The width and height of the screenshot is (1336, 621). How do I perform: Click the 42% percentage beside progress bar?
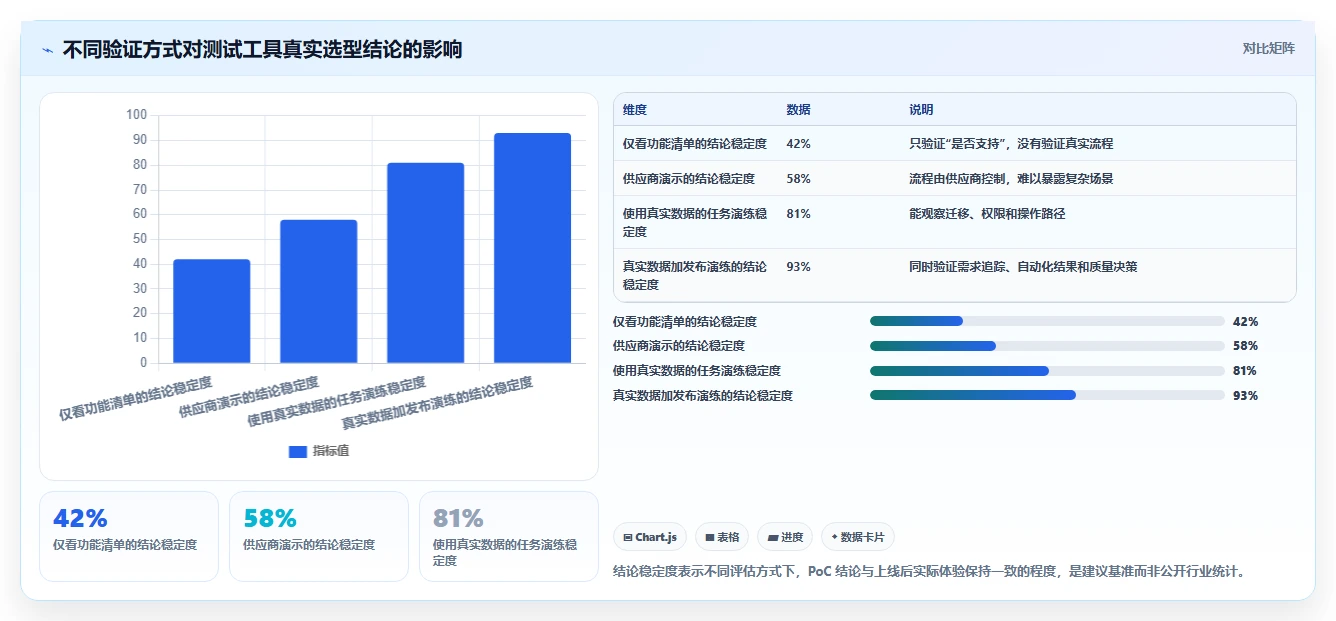point(1245,322)
